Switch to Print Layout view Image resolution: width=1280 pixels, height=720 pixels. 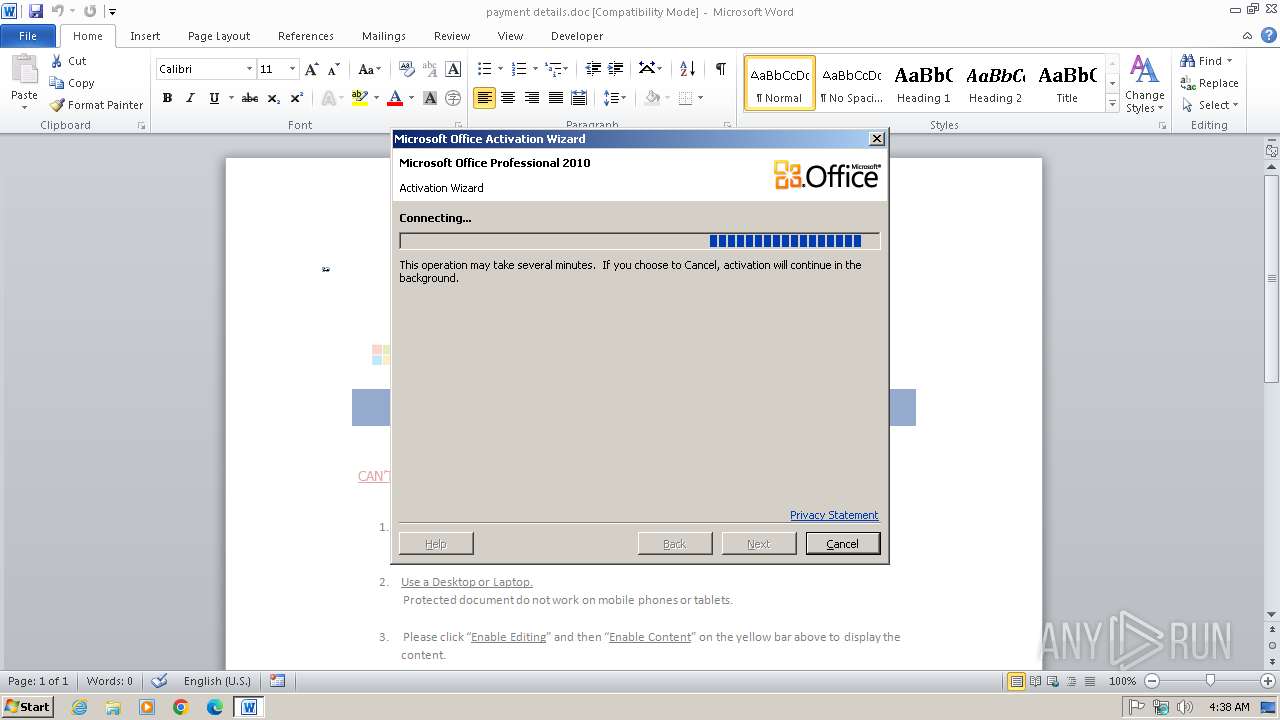click(1016, 681)
